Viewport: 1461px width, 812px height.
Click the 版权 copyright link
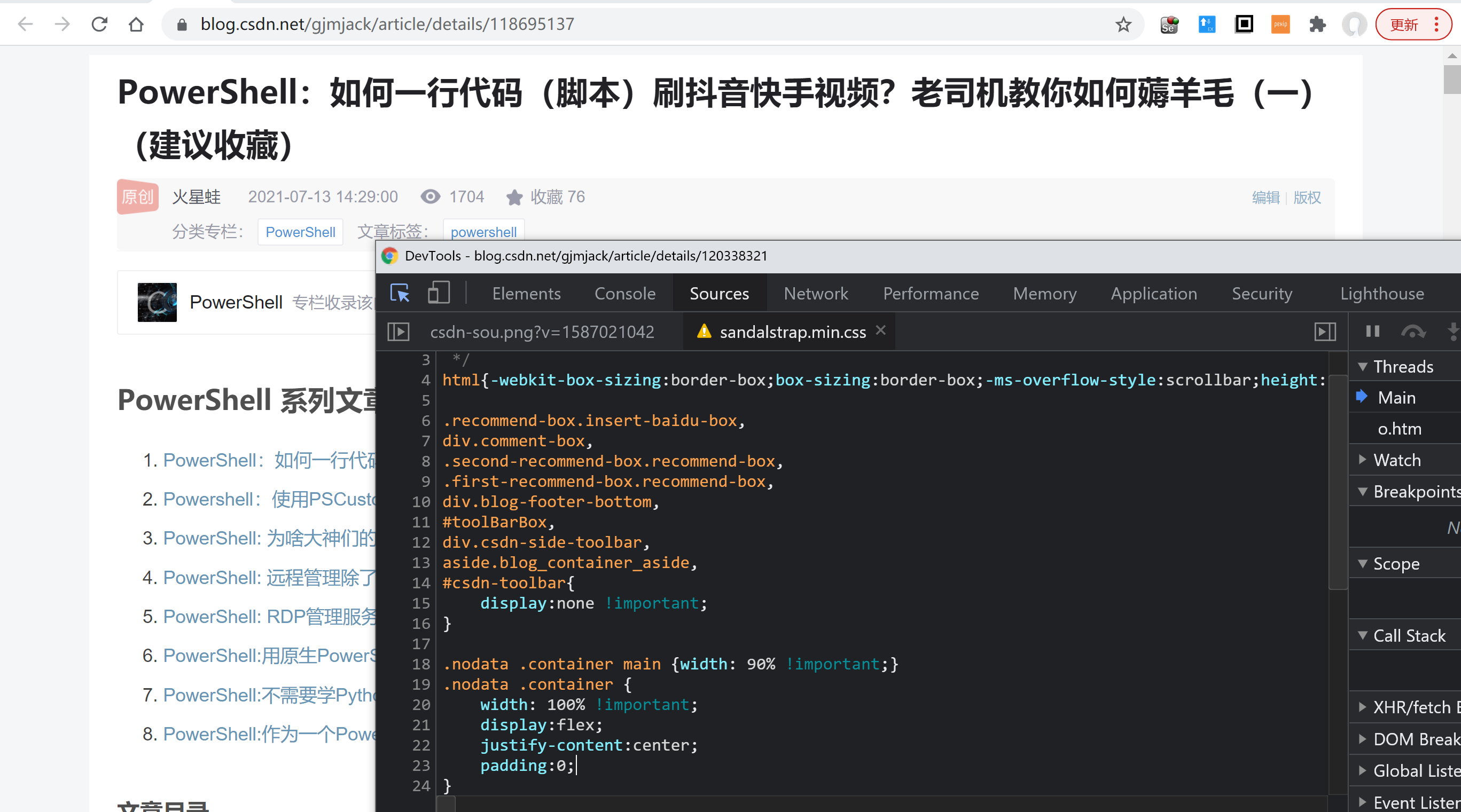[1307, 197]
